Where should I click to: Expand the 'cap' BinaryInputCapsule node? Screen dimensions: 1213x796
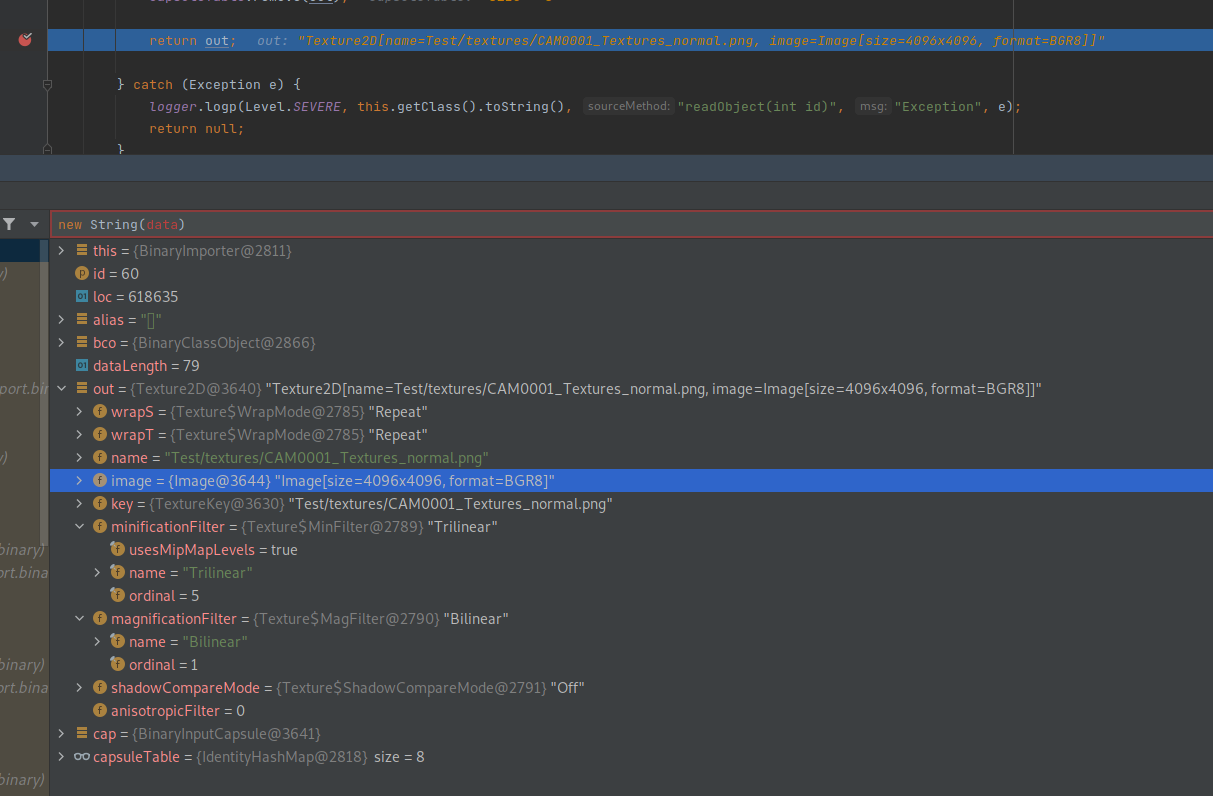[62, 734]
